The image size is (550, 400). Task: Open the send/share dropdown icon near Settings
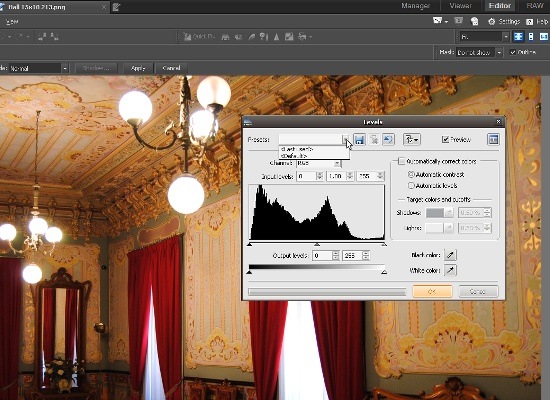(x=440, y=21)
